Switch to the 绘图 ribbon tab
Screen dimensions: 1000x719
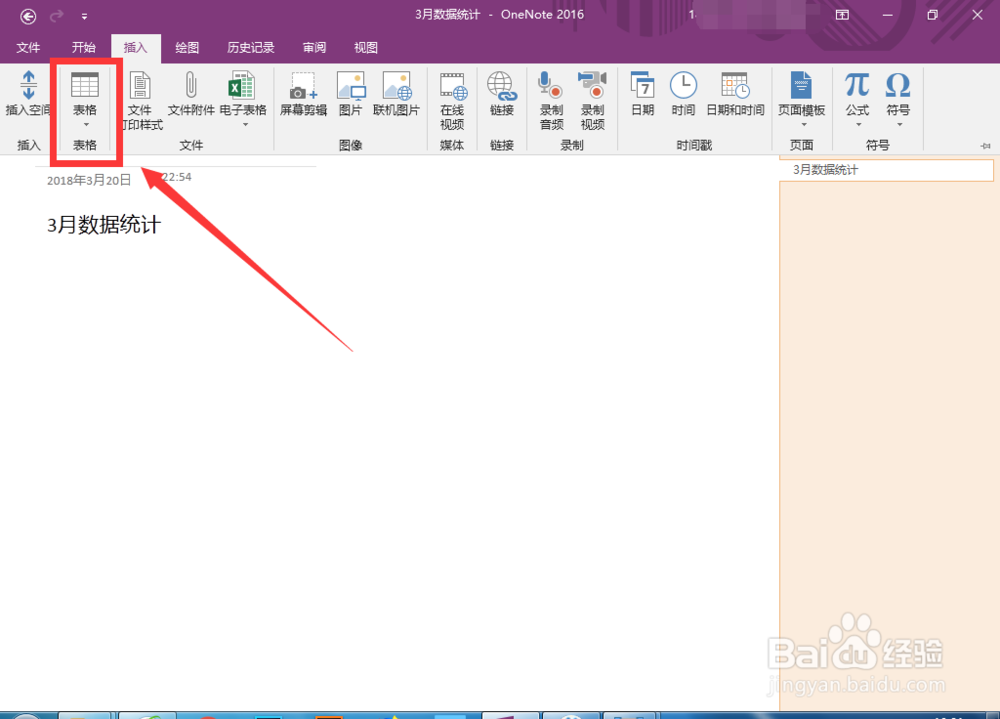pyautogui.click(x=186, y=47)
